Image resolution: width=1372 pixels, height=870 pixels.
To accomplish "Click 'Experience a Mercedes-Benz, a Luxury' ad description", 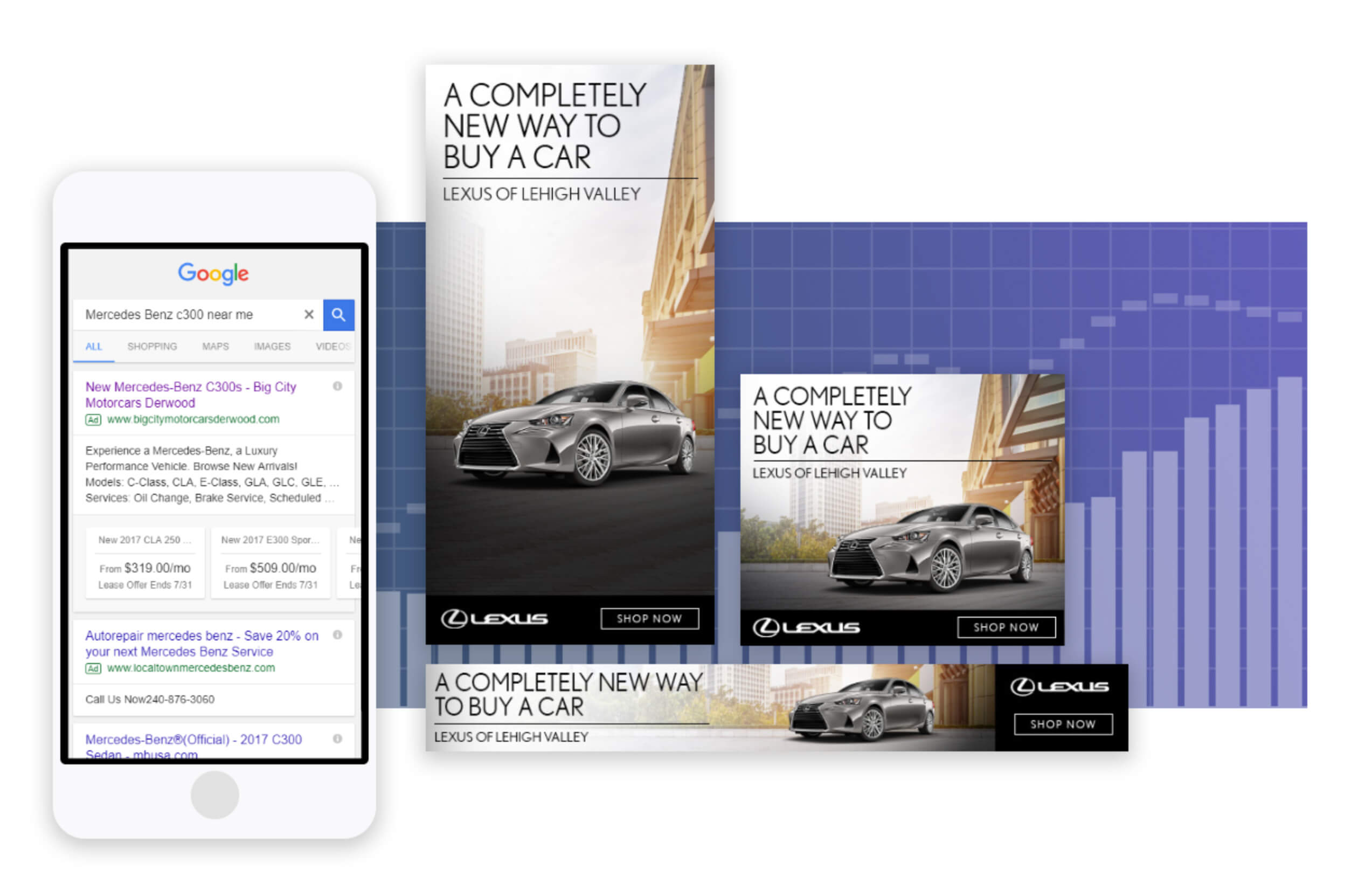I will [x=213, y=474].
